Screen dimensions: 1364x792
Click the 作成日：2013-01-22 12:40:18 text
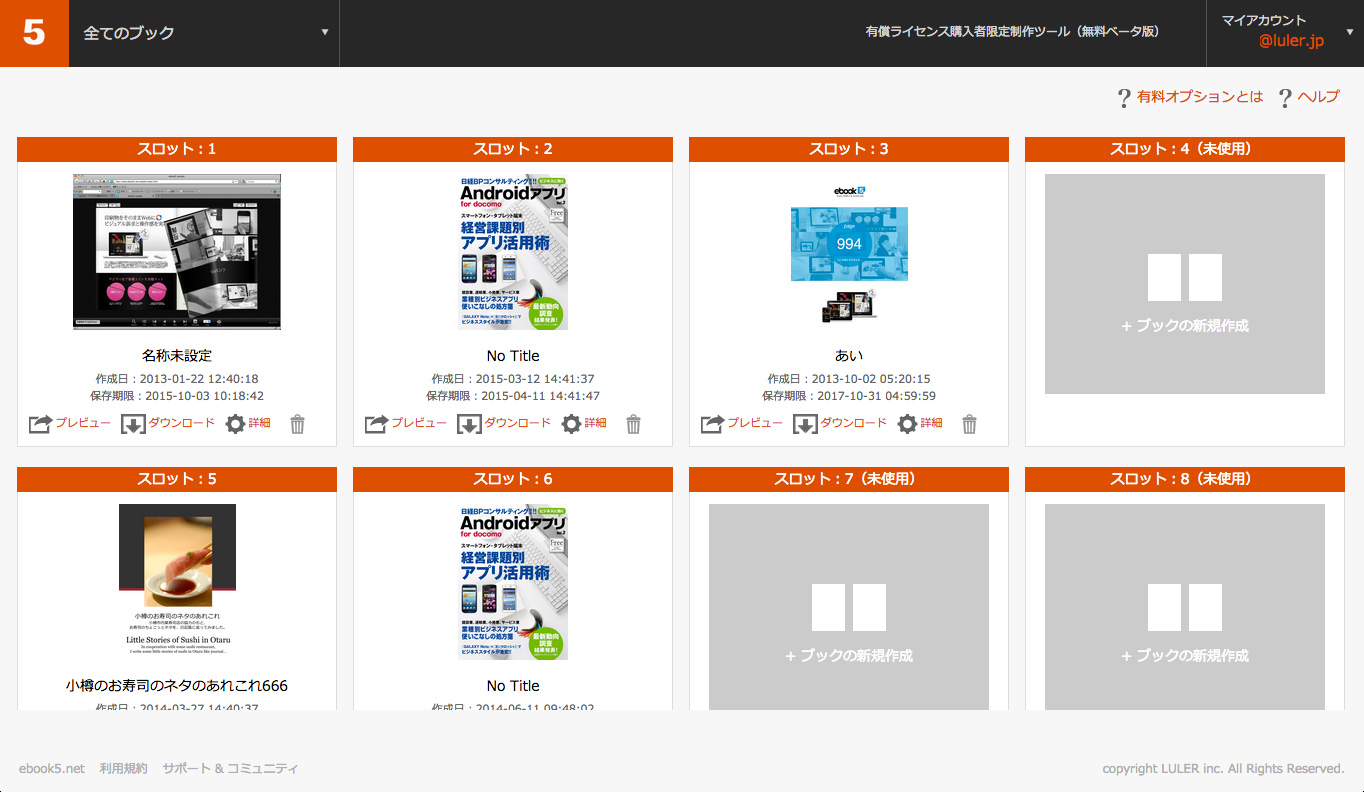click(x=177, y=379)
